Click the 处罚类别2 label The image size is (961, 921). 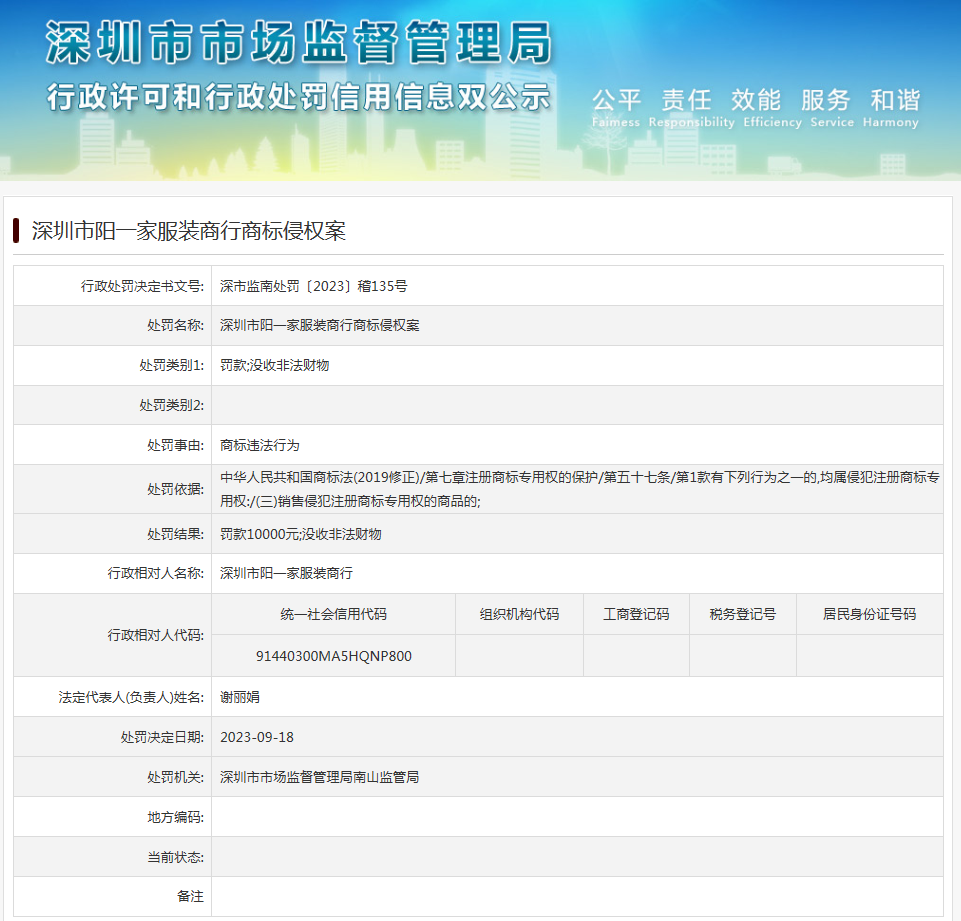[172, 405]
